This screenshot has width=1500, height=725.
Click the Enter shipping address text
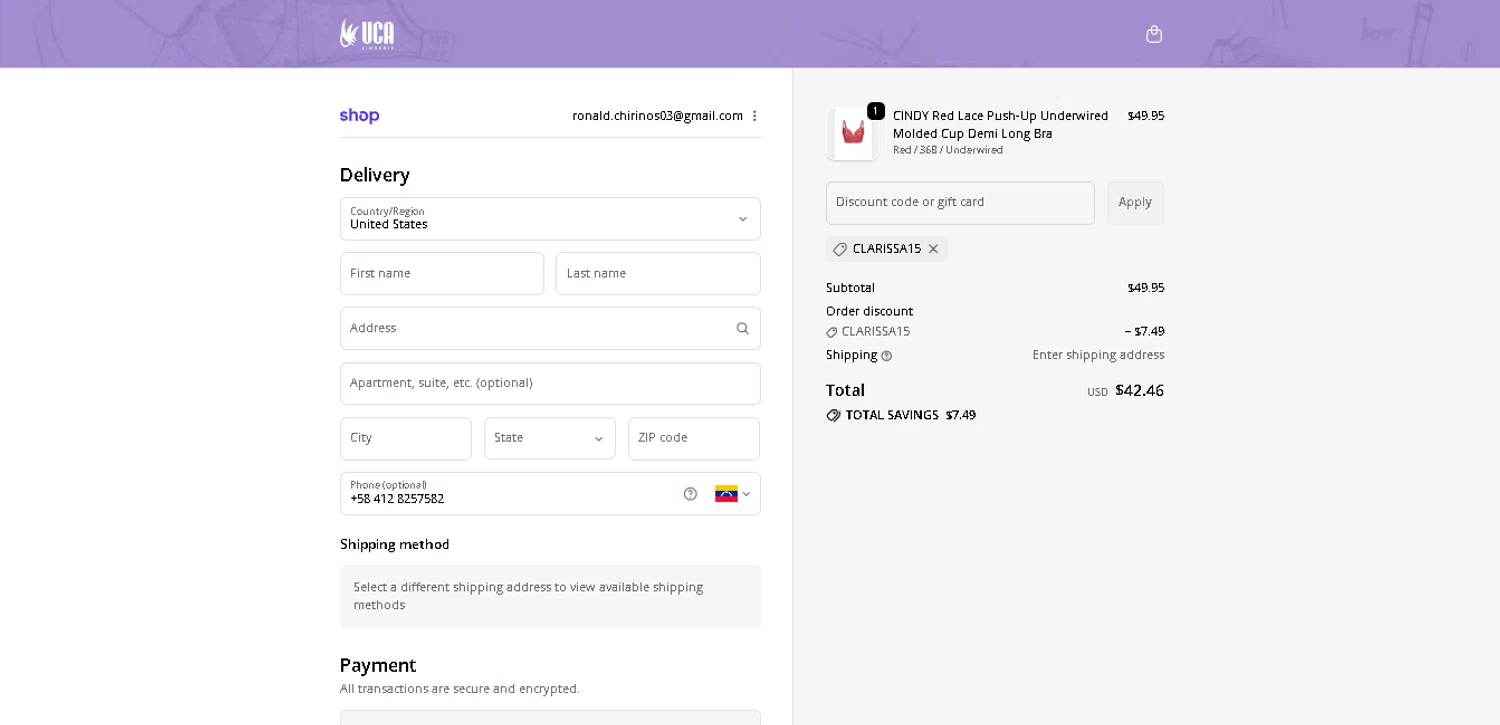click(1098, 355)
